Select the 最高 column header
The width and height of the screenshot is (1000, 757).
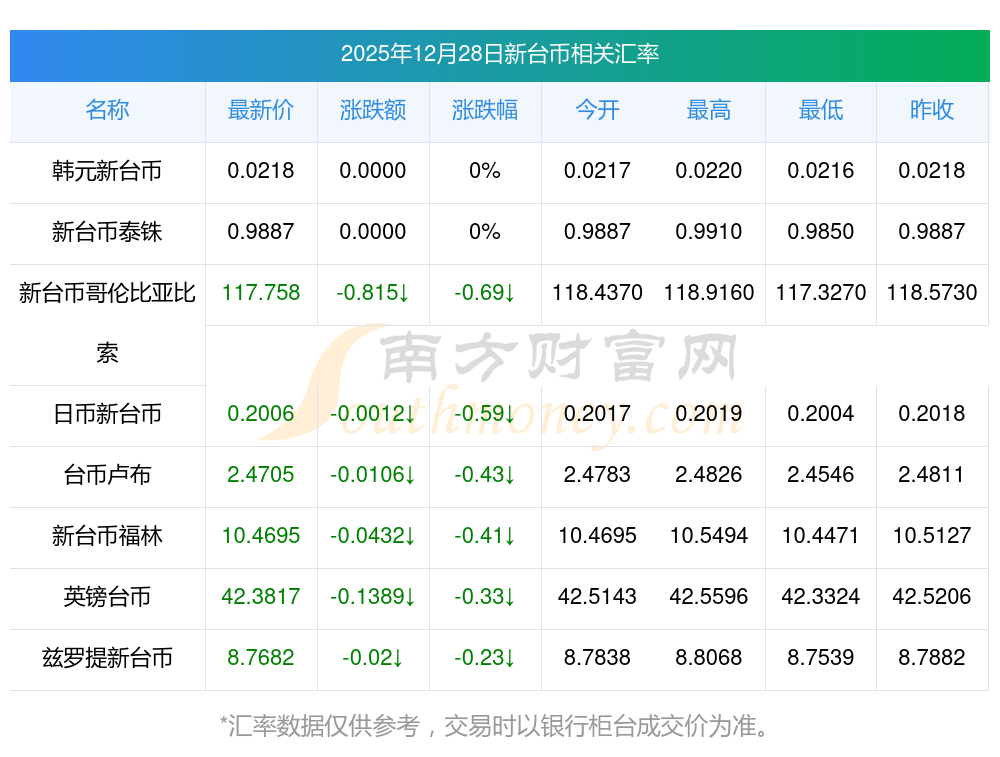click(709, 110)
